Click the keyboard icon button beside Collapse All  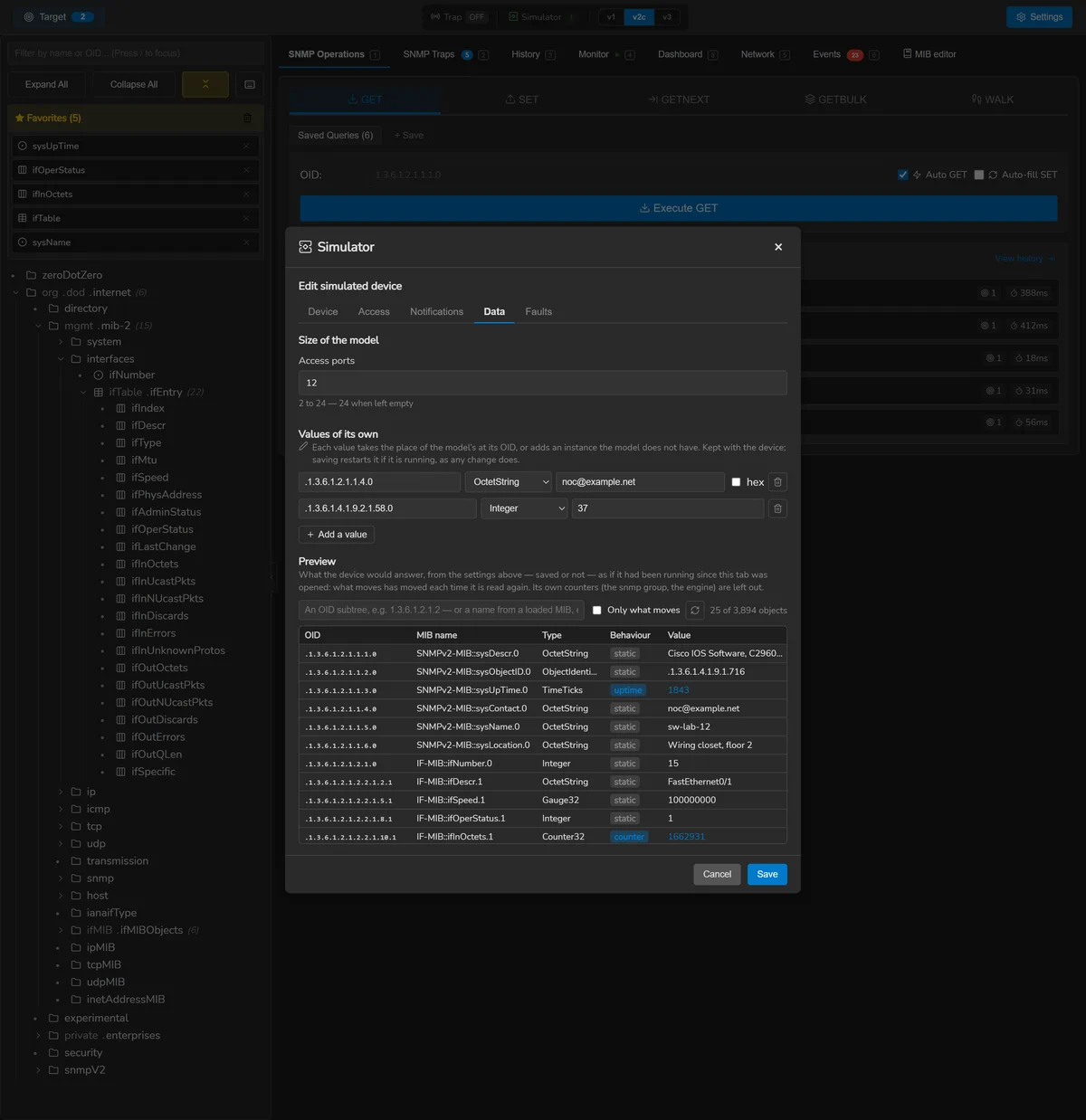(x=250, y=84)
